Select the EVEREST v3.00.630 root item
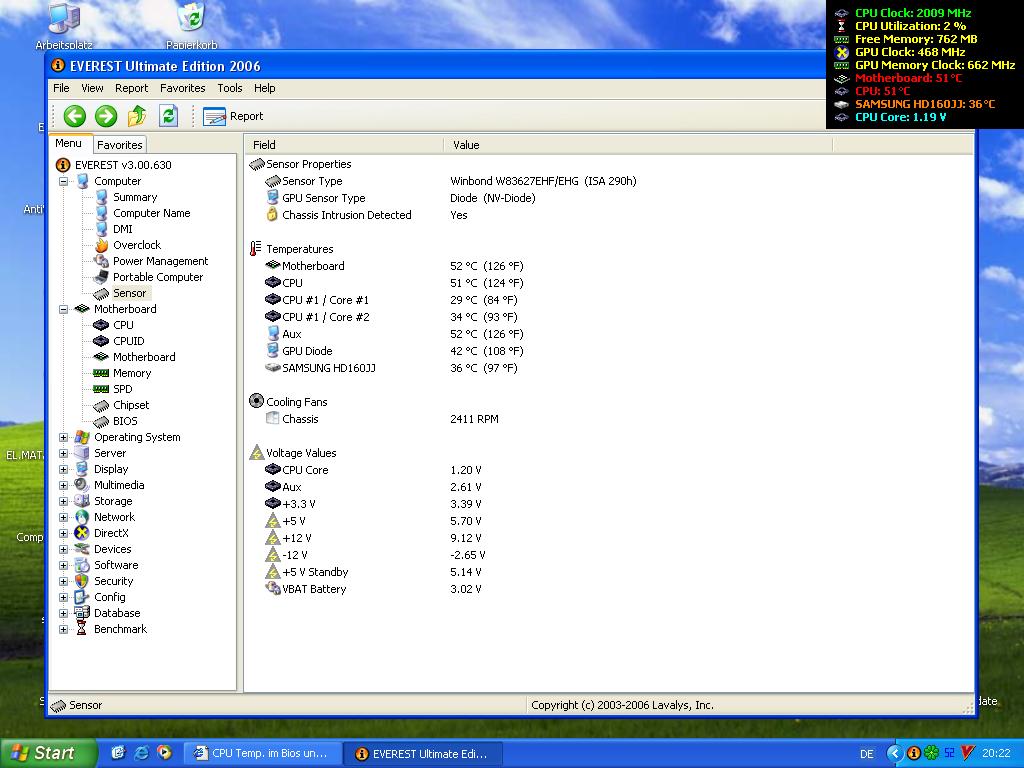The height and width of the screenshot is (768, 1024). (114, 165)
